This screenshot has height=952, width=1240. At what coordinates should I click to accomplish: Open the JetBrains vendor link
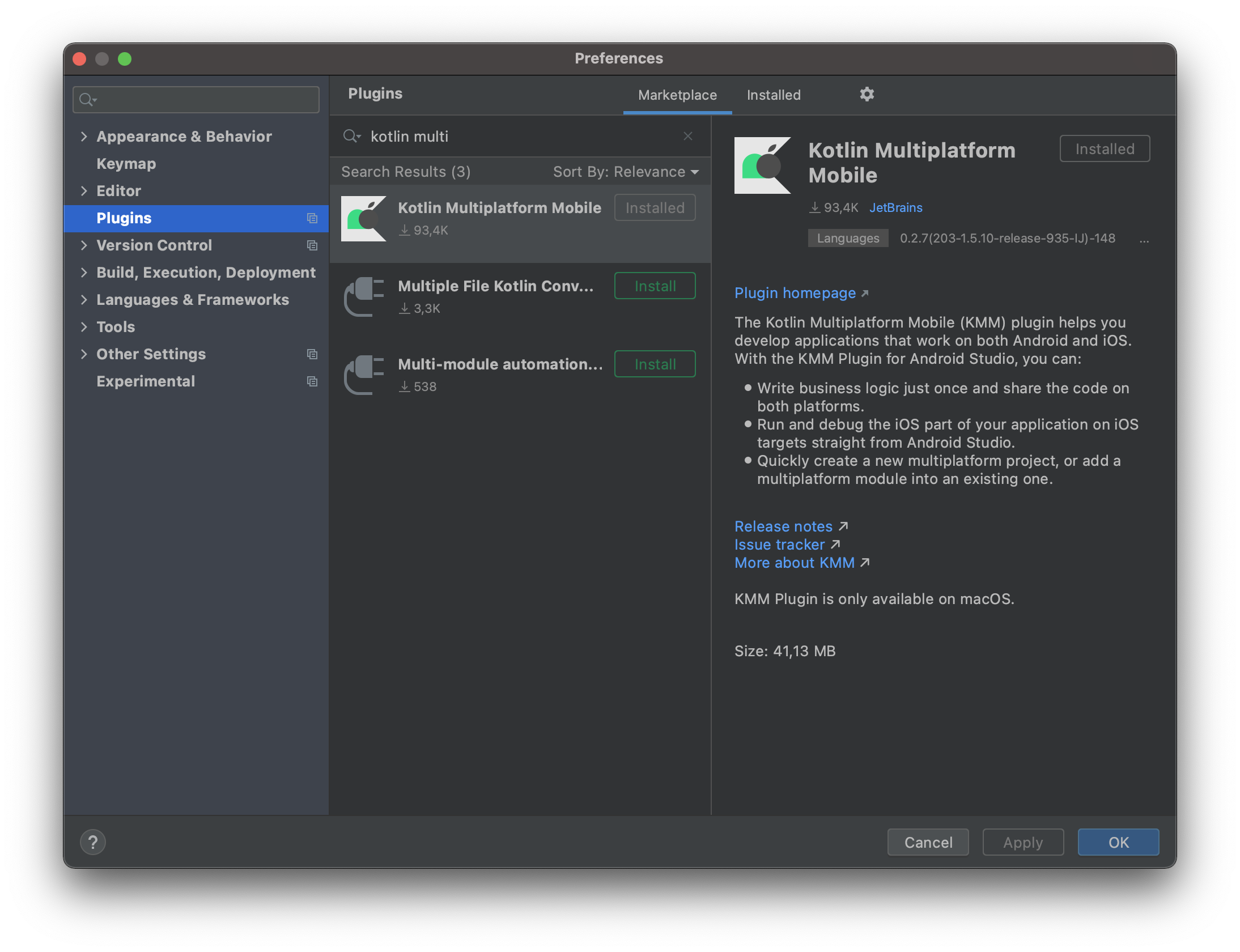tap(895, 207)
